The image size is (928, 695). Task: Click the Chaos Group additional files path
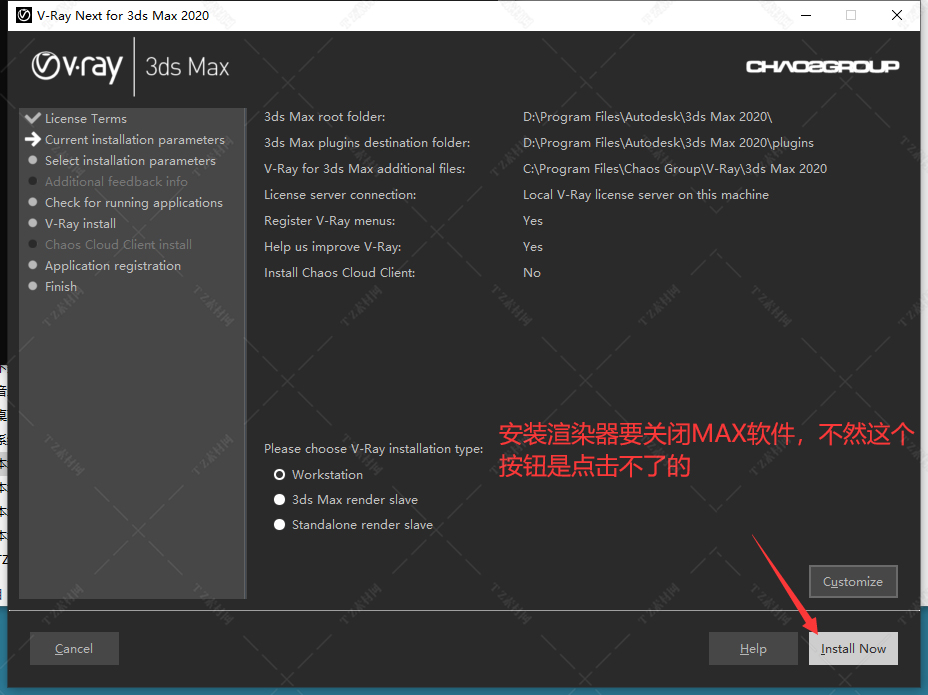pos(675,169)
